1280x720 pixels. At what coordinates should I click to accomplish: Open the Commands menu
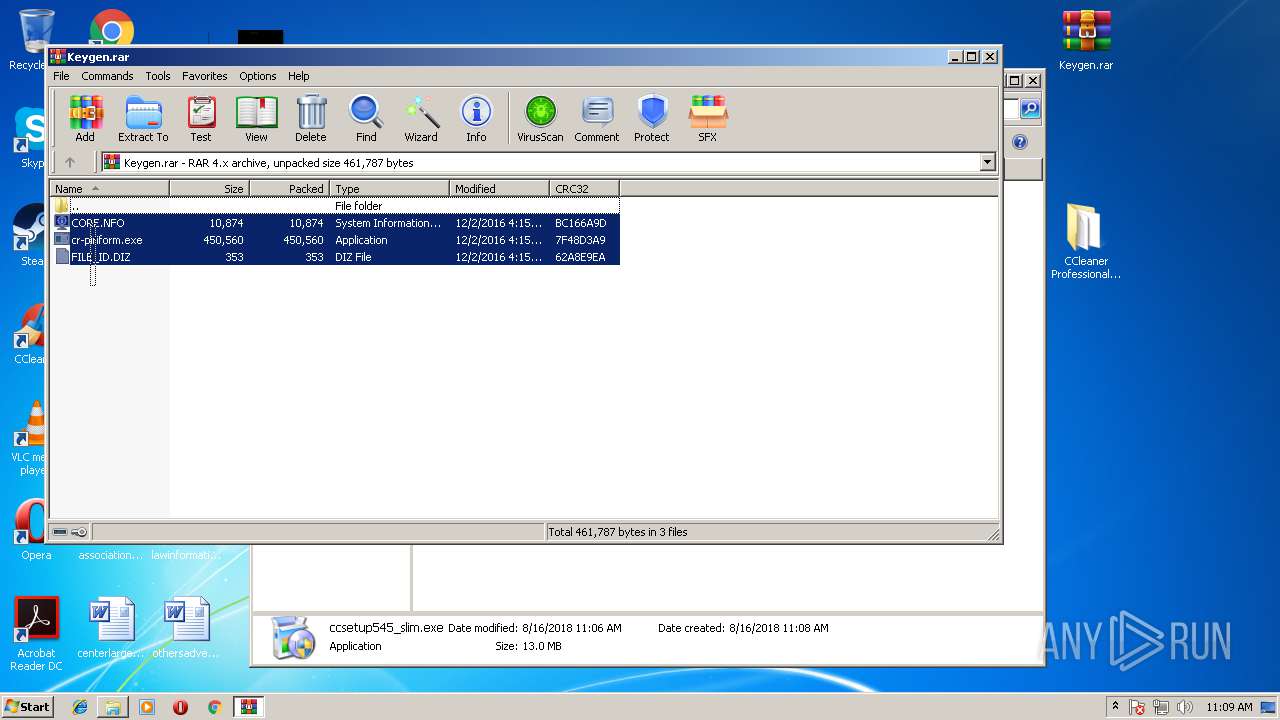[107, 76]
